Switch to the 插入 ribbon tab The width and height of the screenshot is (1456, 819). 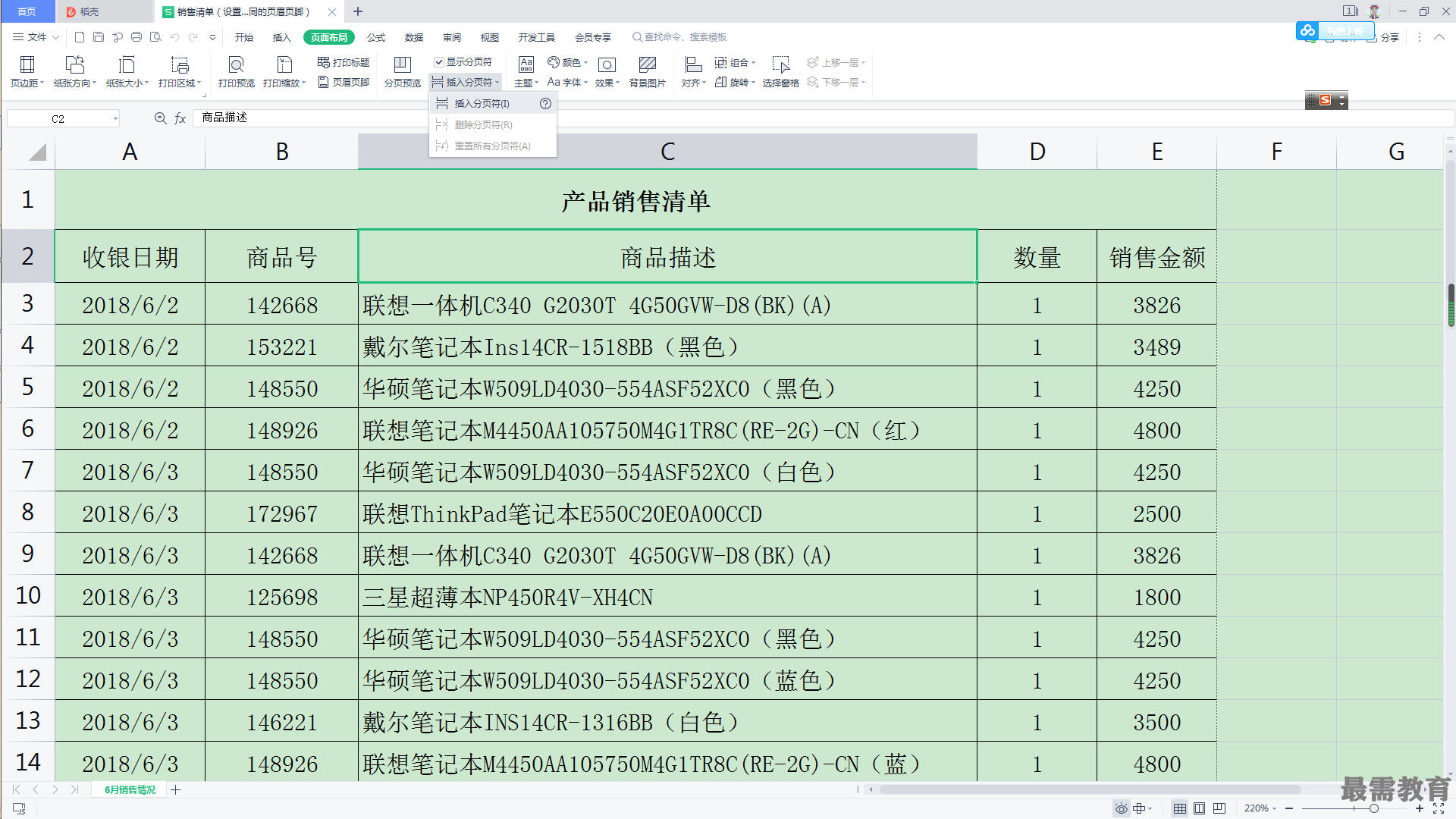[x=281, y=37]
